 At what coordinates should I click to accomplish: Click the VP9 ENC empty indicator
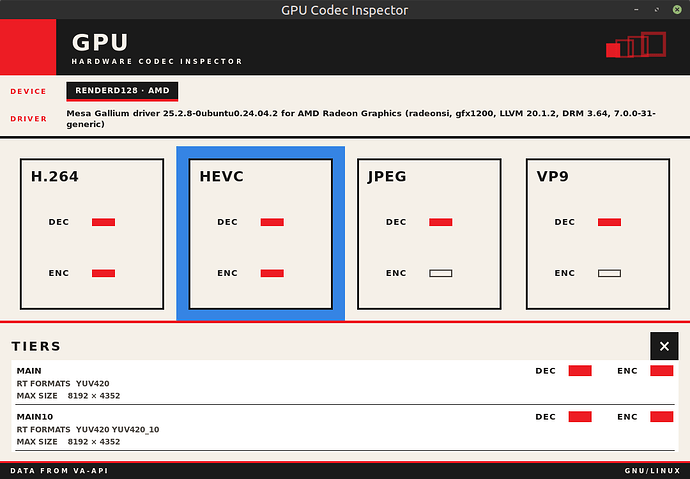point(609,273)
